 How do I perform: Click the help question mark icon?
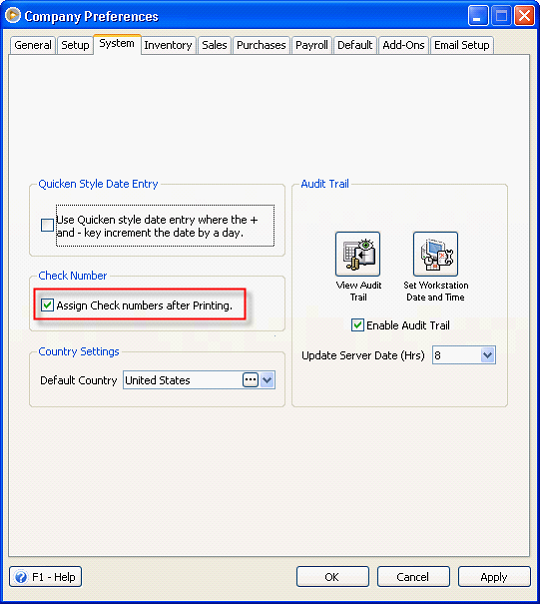pos(20,577)
